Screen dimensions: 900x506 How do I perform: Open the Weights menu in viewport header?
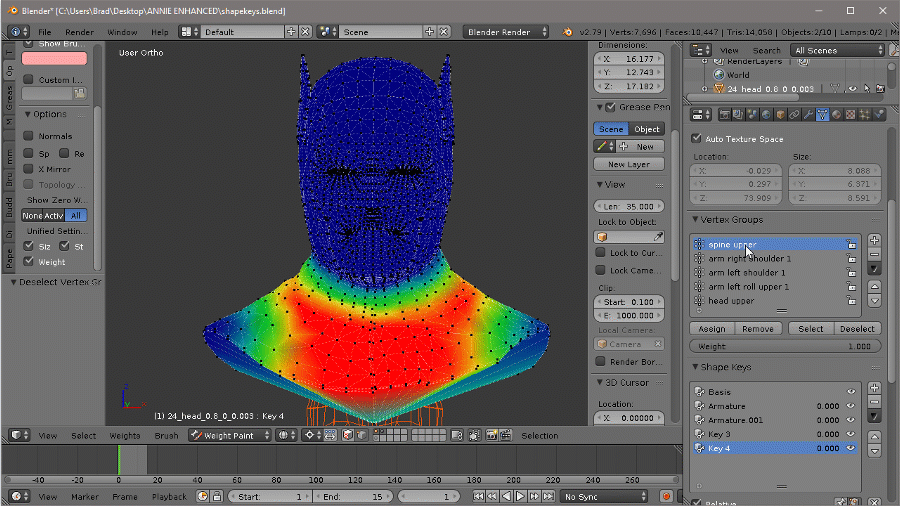click(124, 435)
